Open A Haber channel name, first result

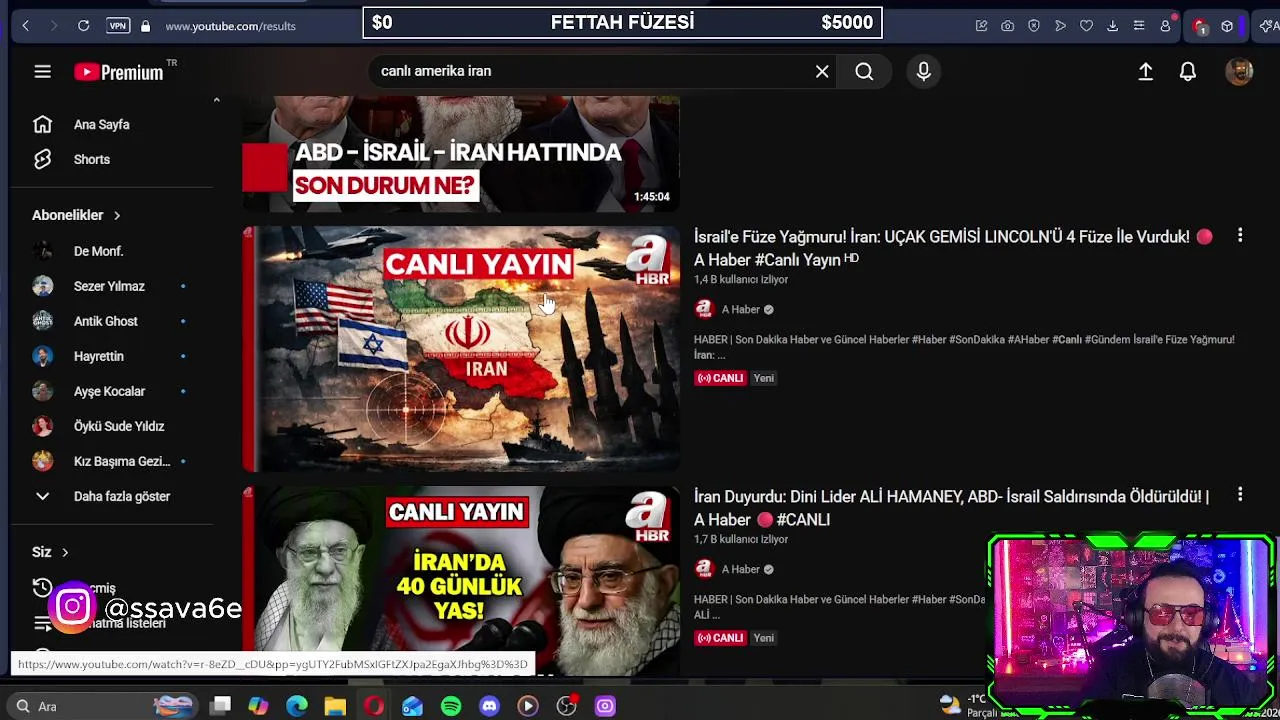click(741, 310)
